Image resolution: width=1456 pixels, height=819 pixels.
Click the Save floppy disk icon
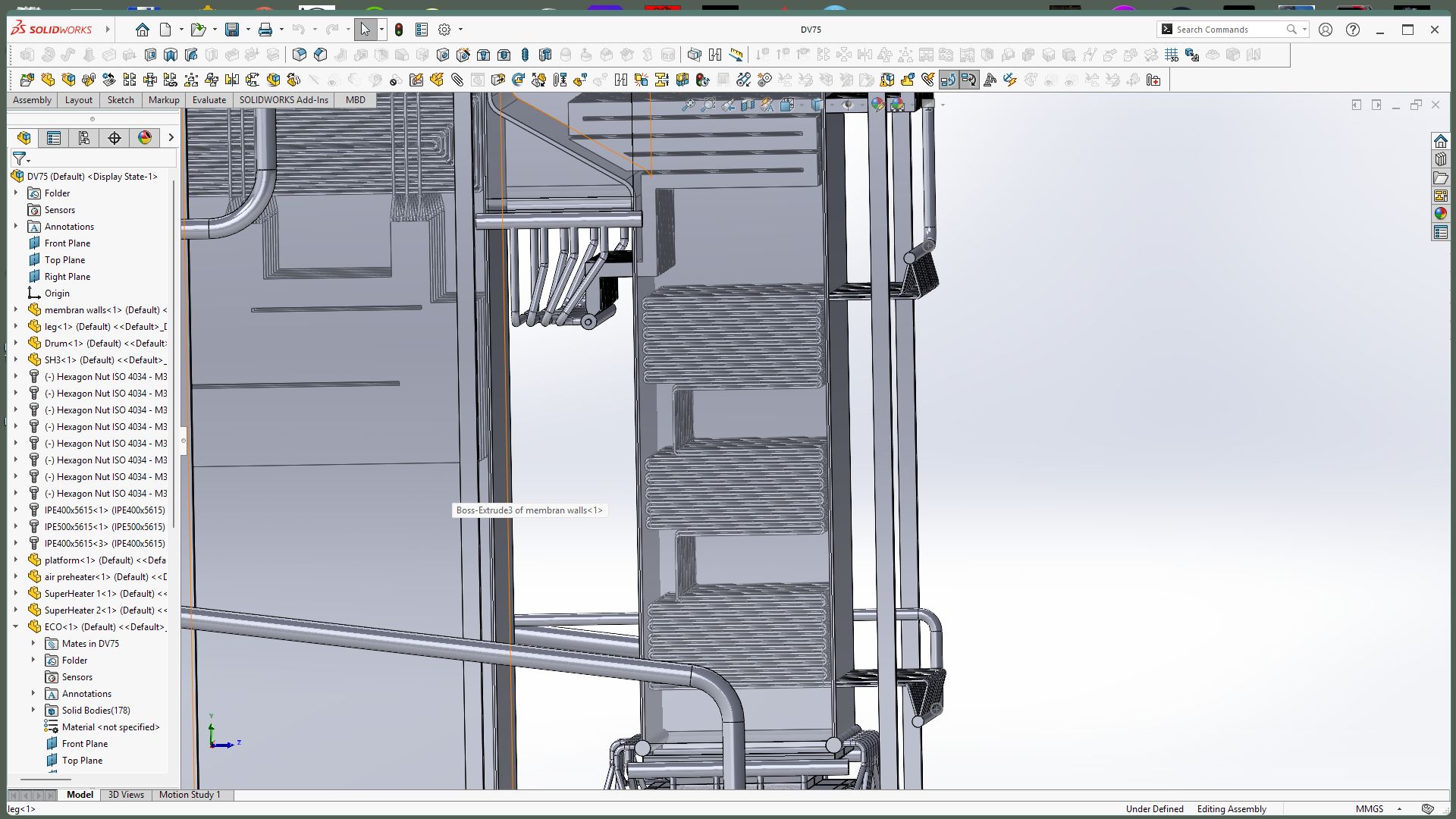232,30
